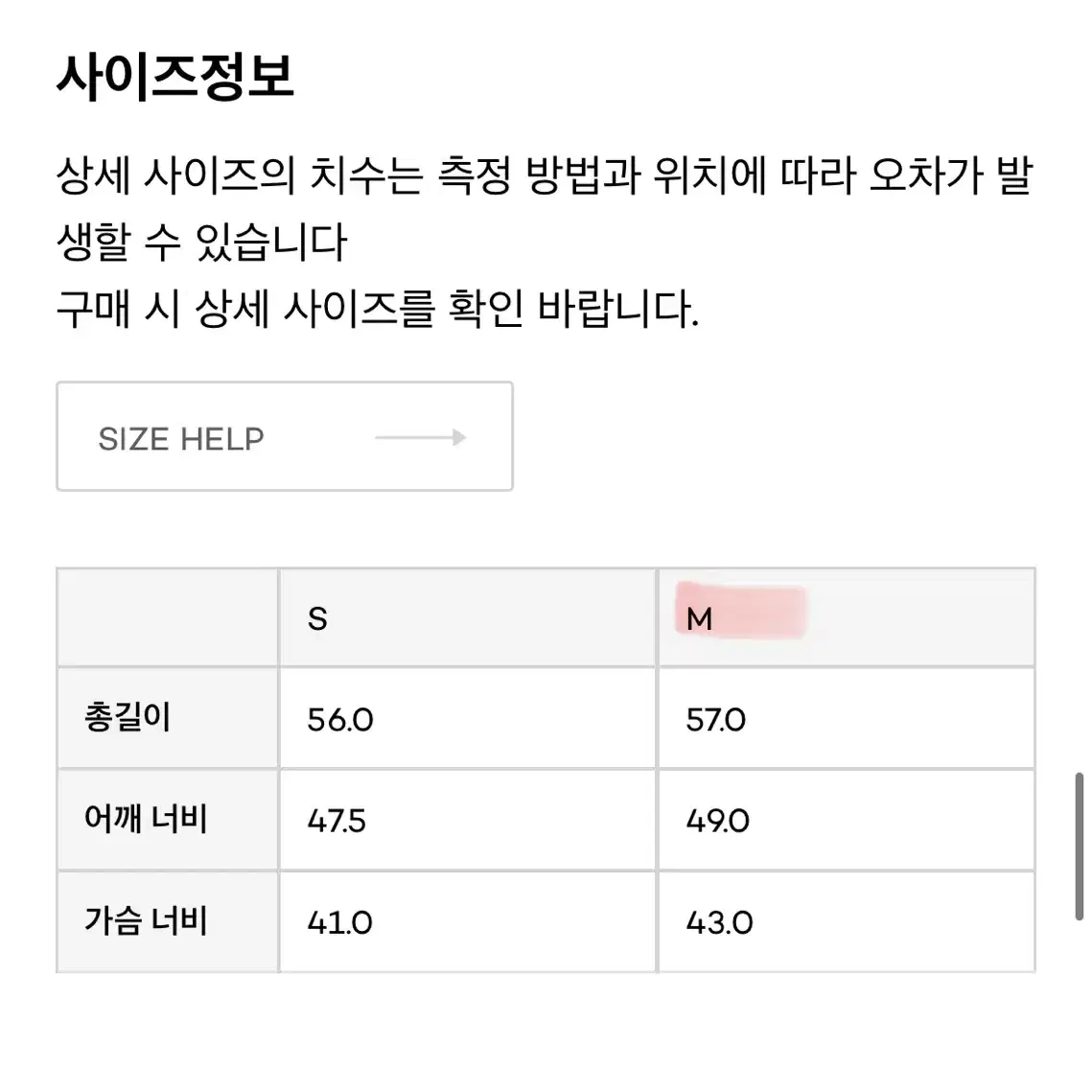Viewport: 1092px width, 1092px height.
Task: Click the 구매 시 상세 사이즈를 확인 바랍니다 text
Action: click(x=378, y=309)
